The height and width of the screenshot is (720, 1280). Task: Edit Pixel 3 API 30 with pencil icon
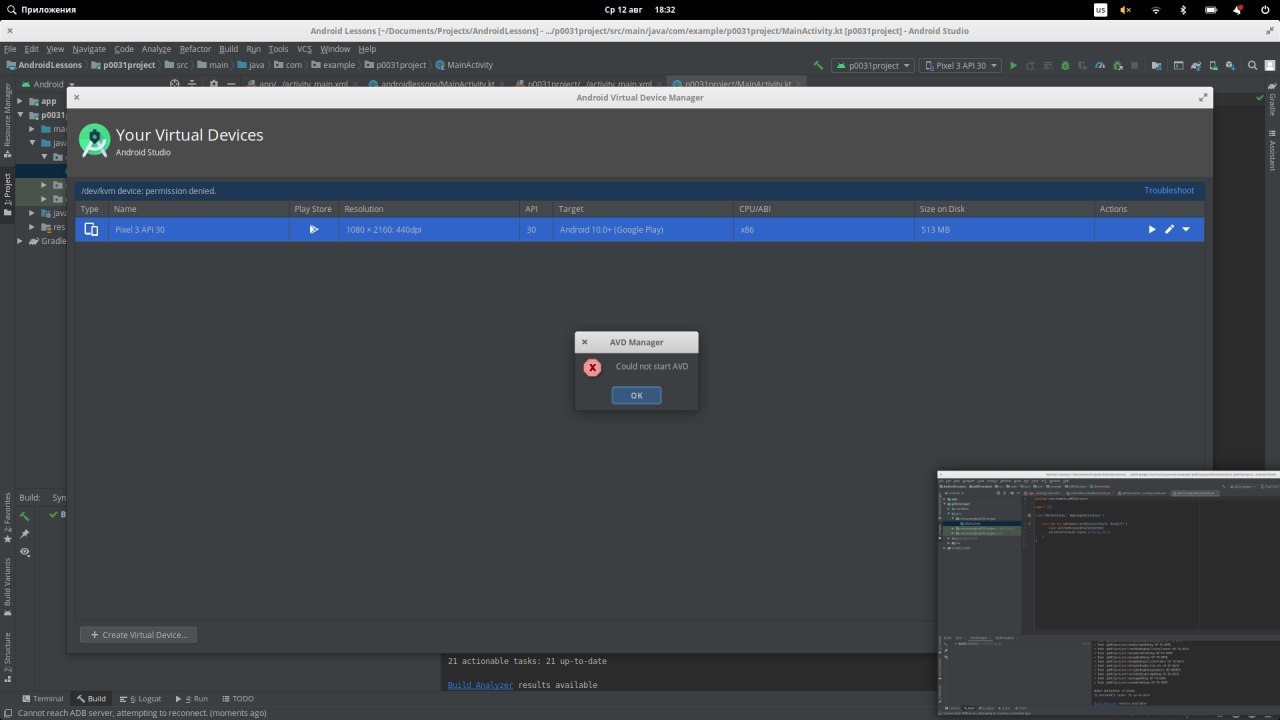(1169, 229)
